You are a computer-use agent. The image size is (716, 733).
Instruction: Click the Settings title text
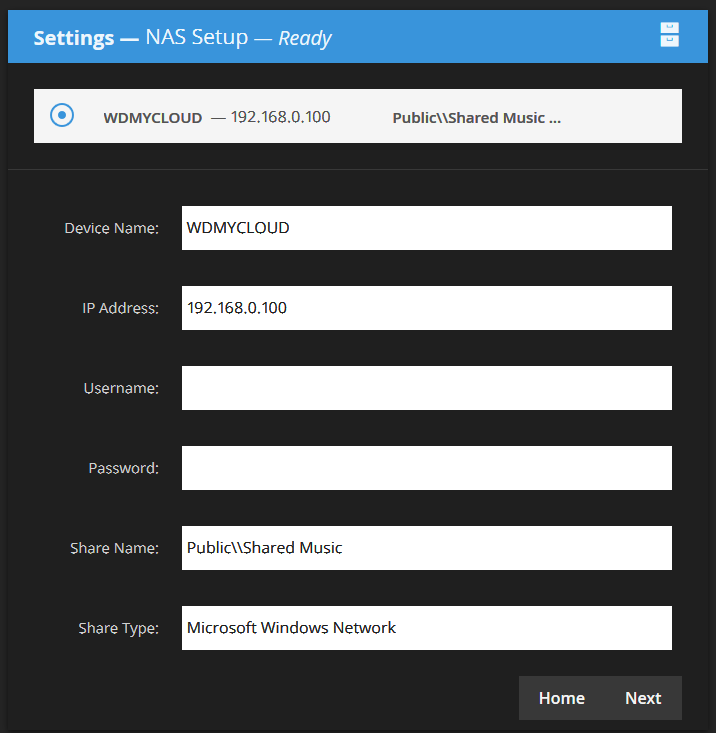pos(74,38)
